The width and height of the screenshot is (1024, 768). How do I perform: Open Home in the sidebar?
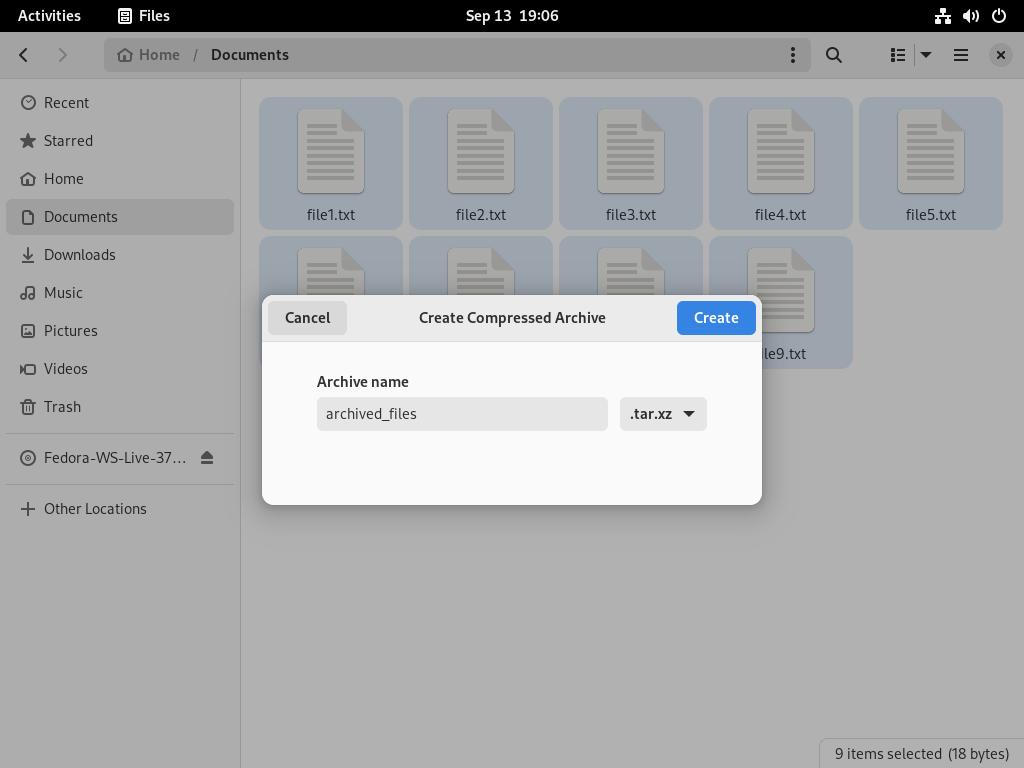(120, 179)
